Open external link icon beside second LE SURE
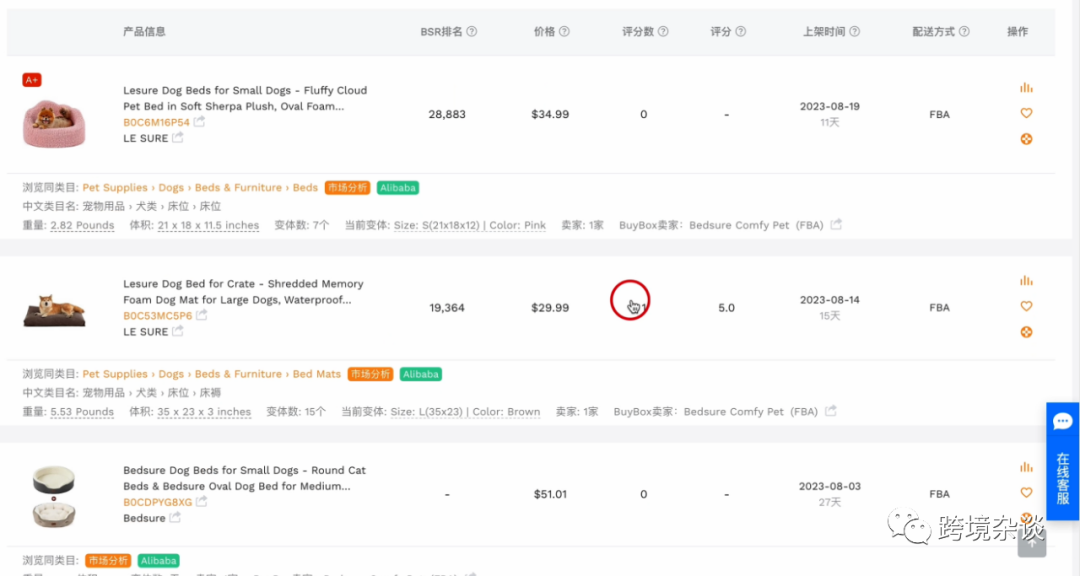The image size is (1080, 576). (178, 331)
